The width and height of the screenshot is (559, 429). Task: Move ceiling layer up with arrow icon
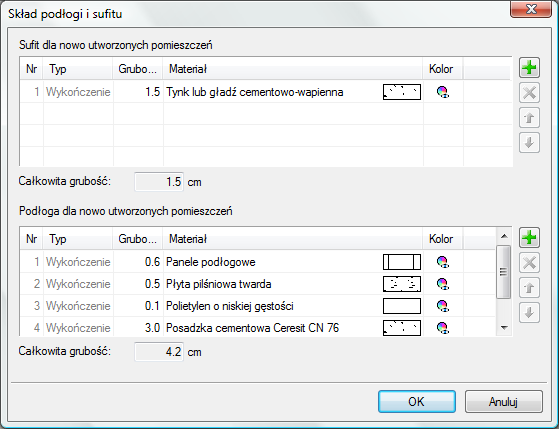529,118
